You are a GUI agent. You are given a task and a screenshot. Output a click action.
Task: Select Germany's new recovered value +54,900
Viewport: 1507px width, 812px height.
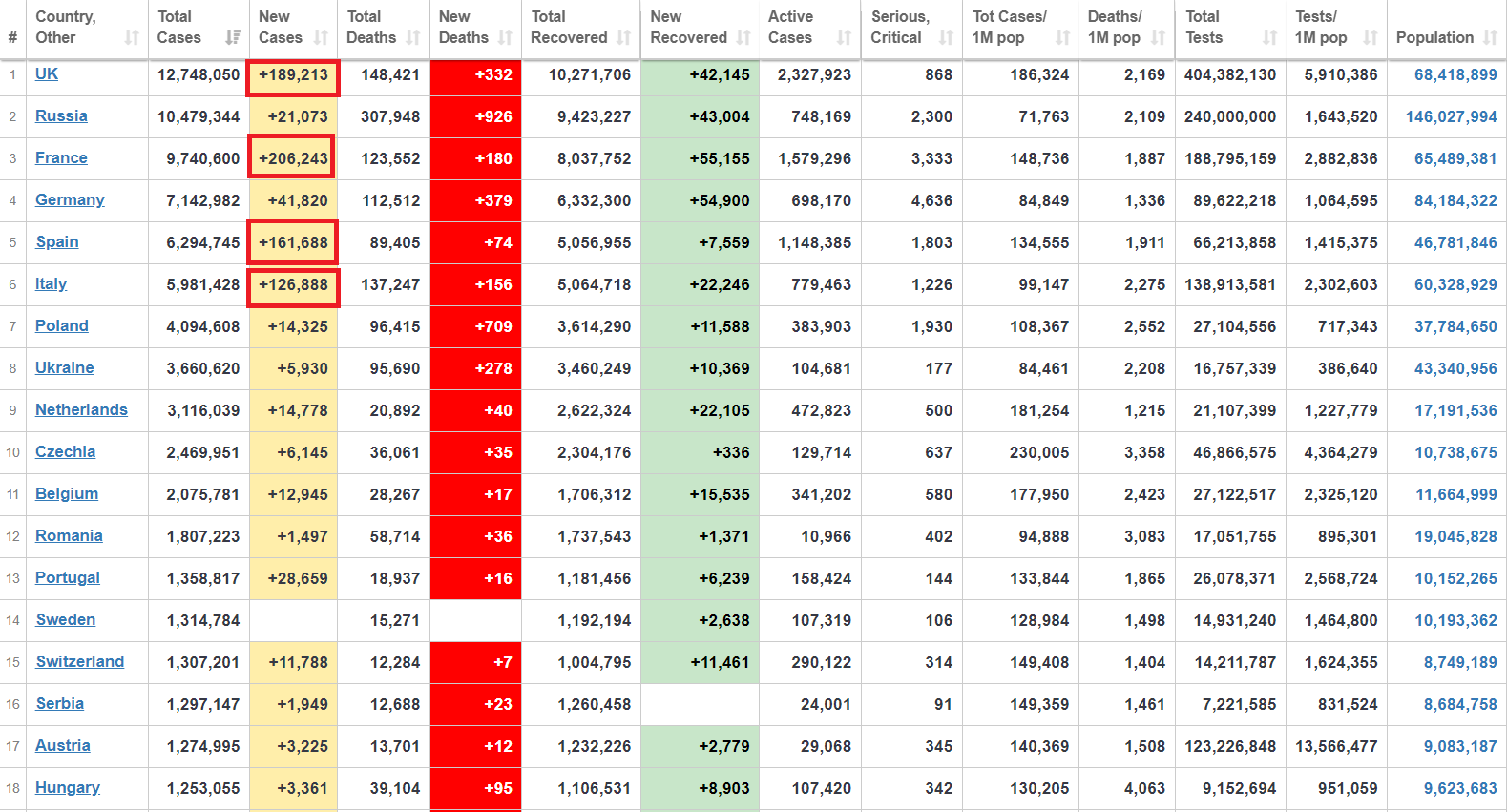click(720, 200)
